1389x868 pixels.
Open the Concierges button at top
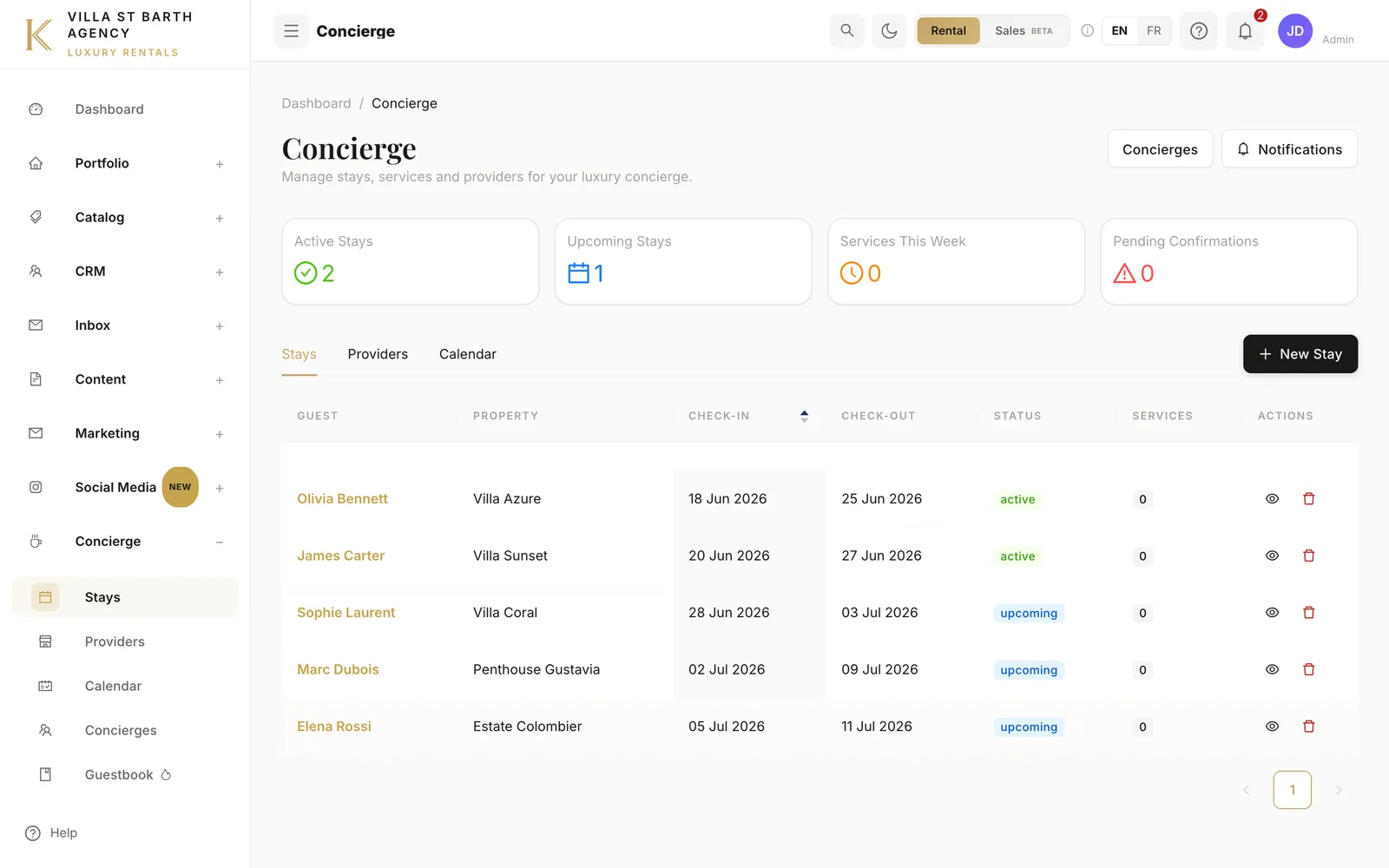click(1160, 149)
